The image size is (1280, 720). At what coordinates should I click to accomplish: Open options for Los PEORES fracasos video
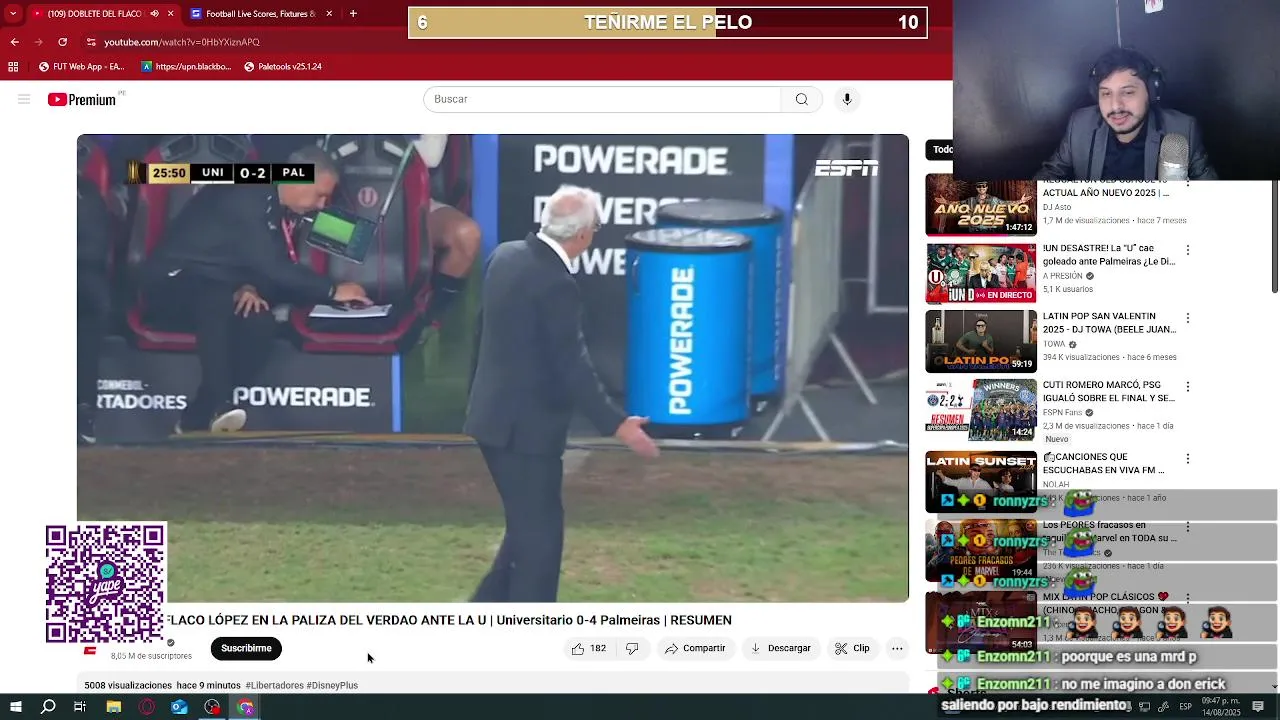pyautogui.click(x=1188, y=527)
